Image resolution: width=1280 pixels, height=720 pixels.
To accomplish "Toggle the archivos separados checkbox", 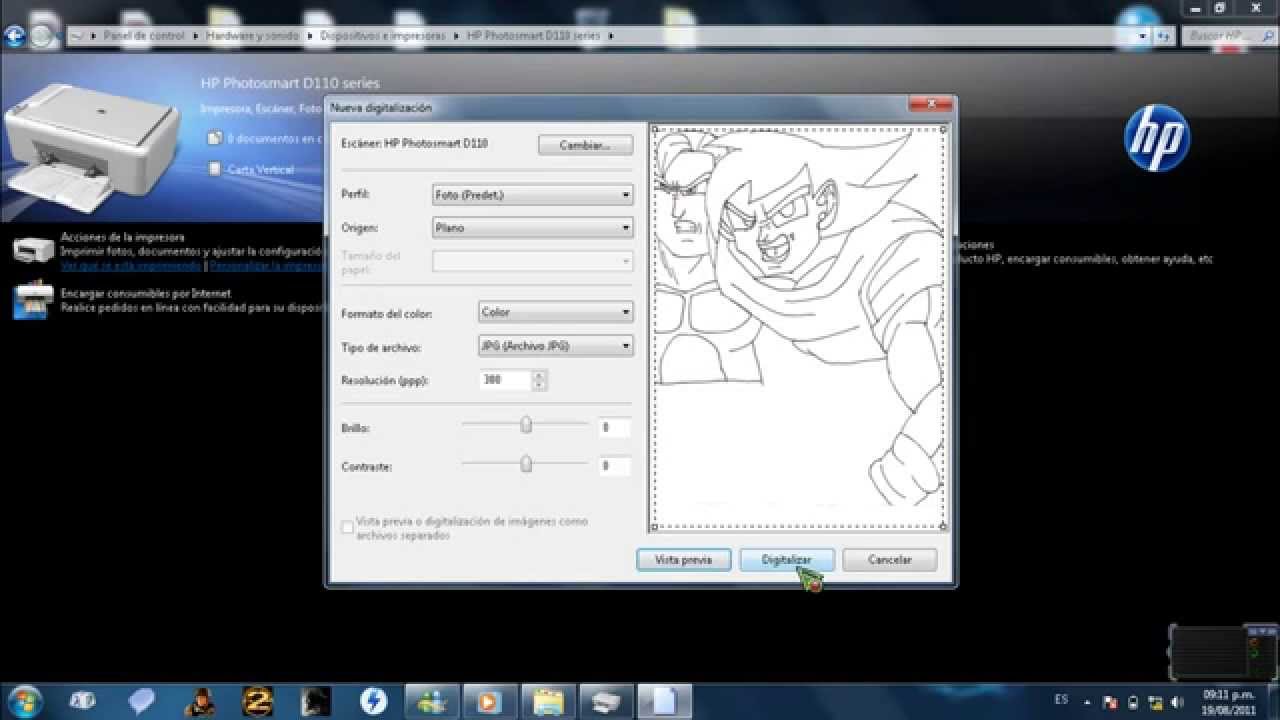I will point(348,527).
